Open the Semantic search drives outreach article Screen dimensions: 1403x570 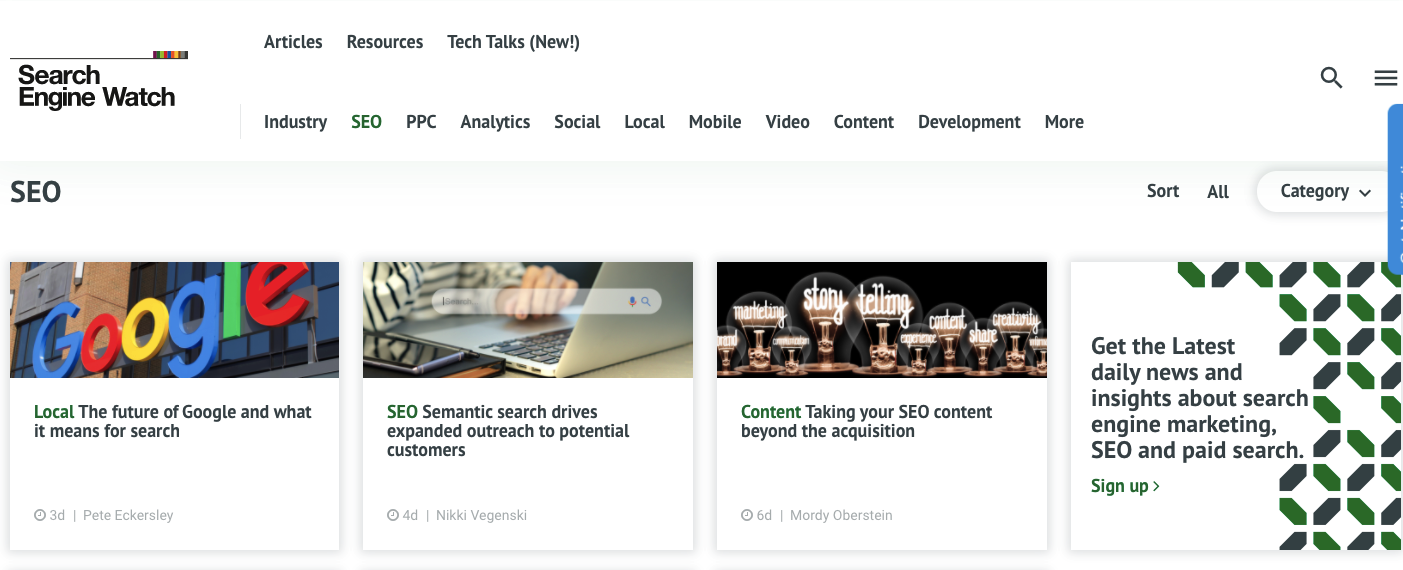508,431
